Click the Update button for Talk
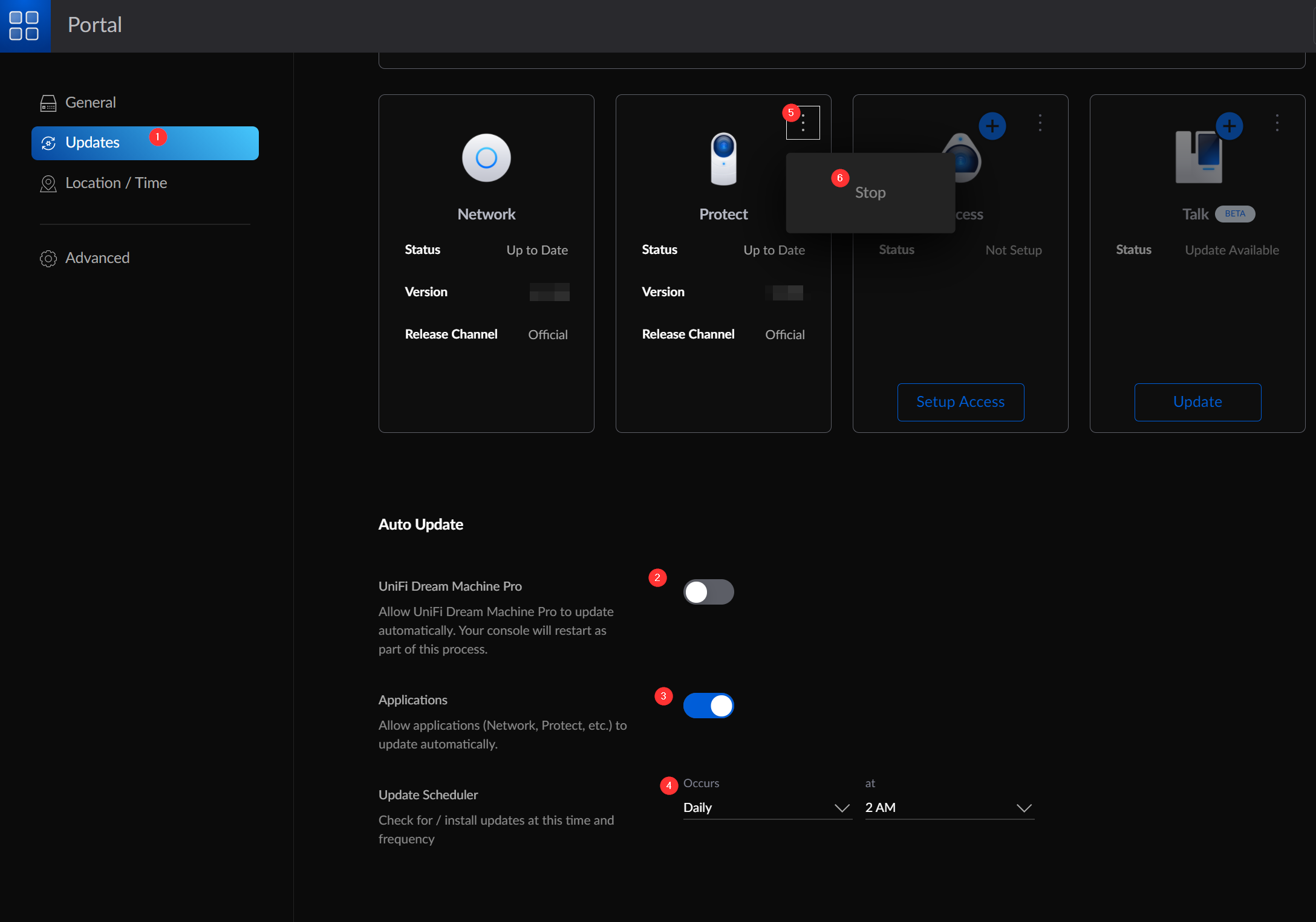The height and width of the screenshot is (922, 1316). coord(1197,402)
